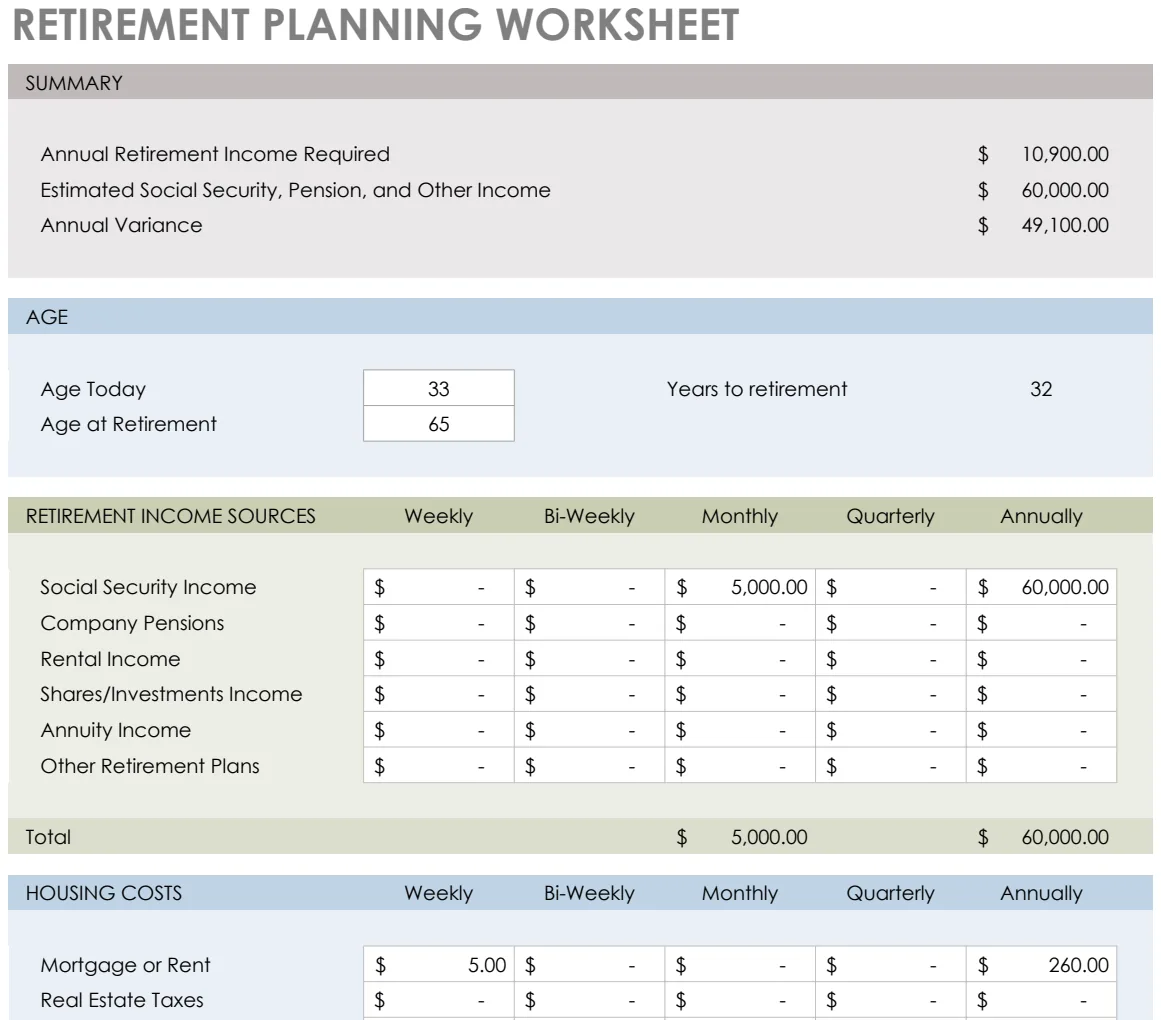Click the Bi-Weekly column header under Housing Costs

point(589,893)
